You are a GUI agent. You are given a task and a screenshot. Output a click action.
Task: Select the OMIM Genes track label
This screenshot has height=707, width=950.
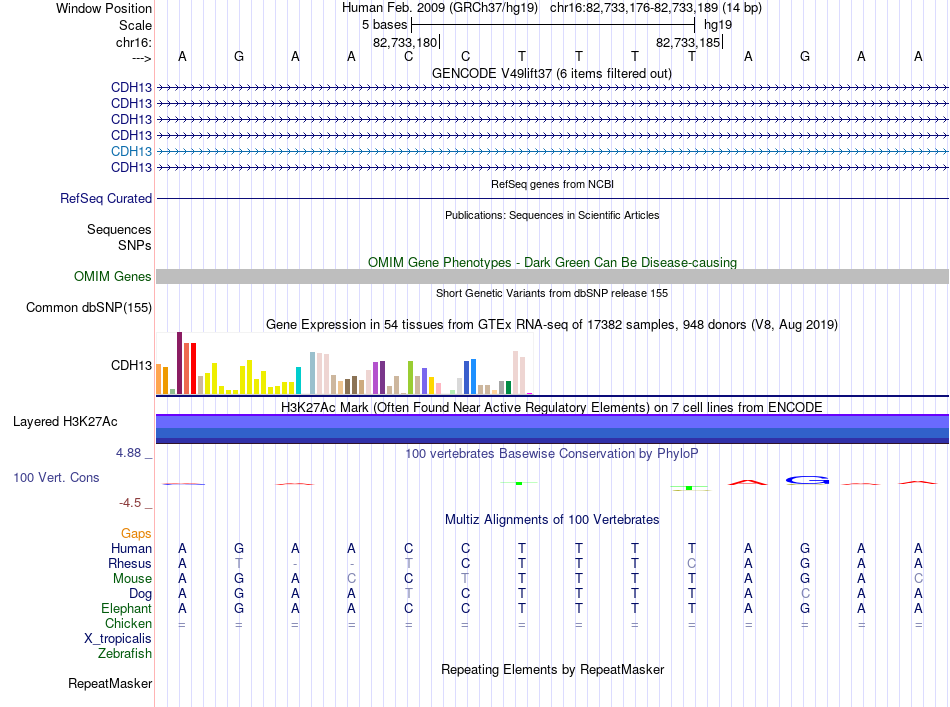coord(112,276)
